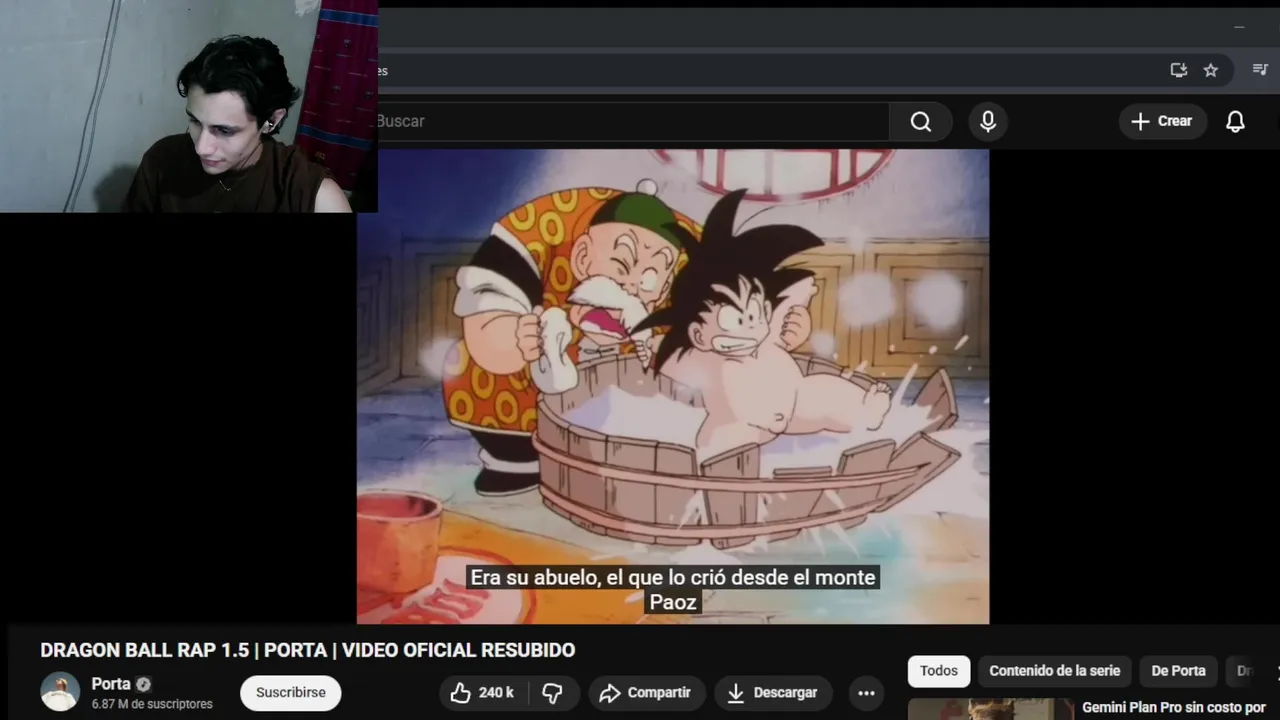Minimize the browser window
1280x720 pixels.
[1239, 27]
